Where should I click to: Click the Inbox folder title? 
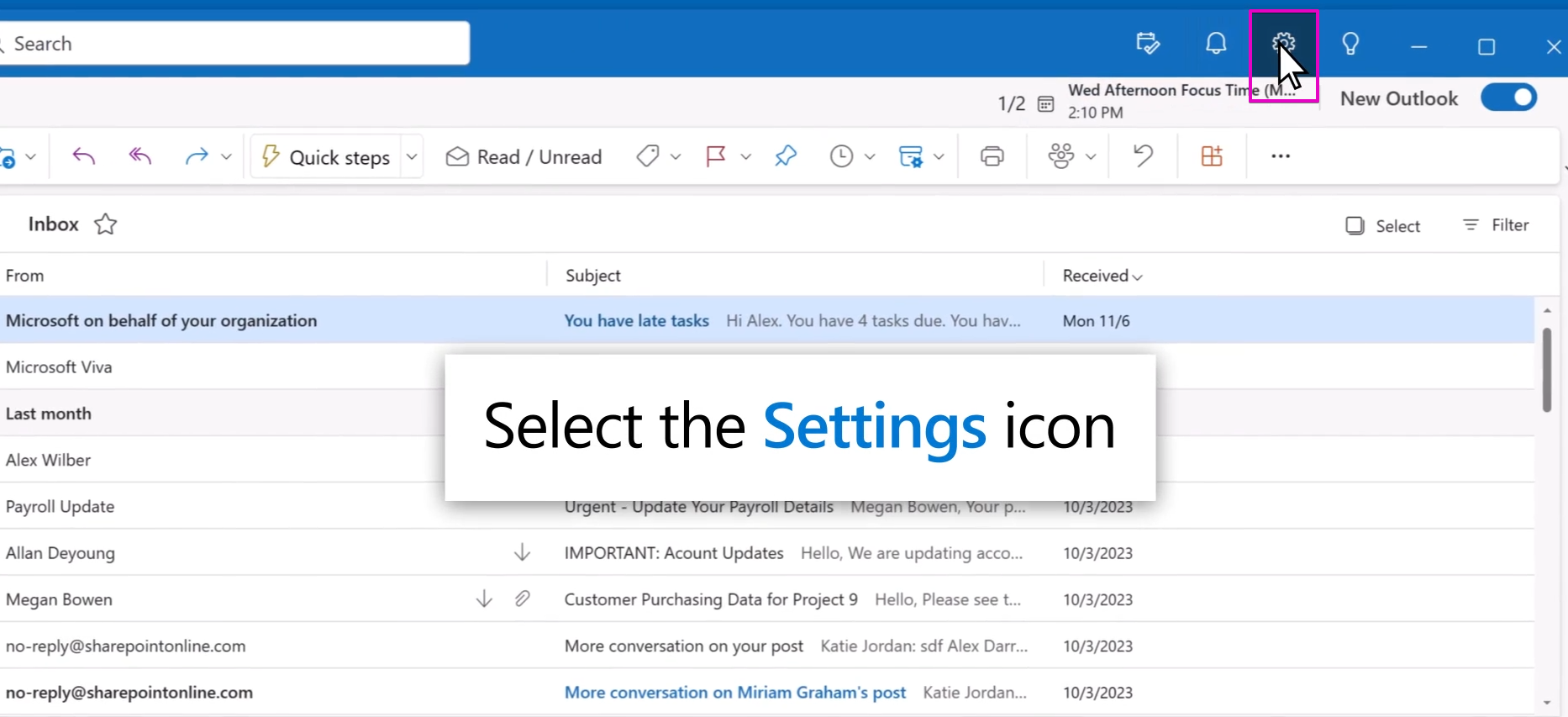coord(53,224)
